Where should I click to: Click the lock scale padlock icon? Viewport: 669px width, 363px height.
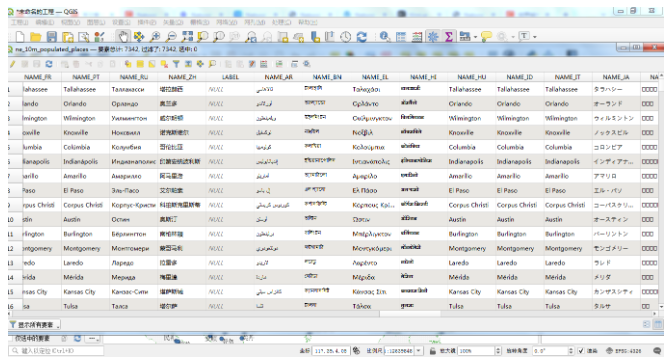coord(433,351)
